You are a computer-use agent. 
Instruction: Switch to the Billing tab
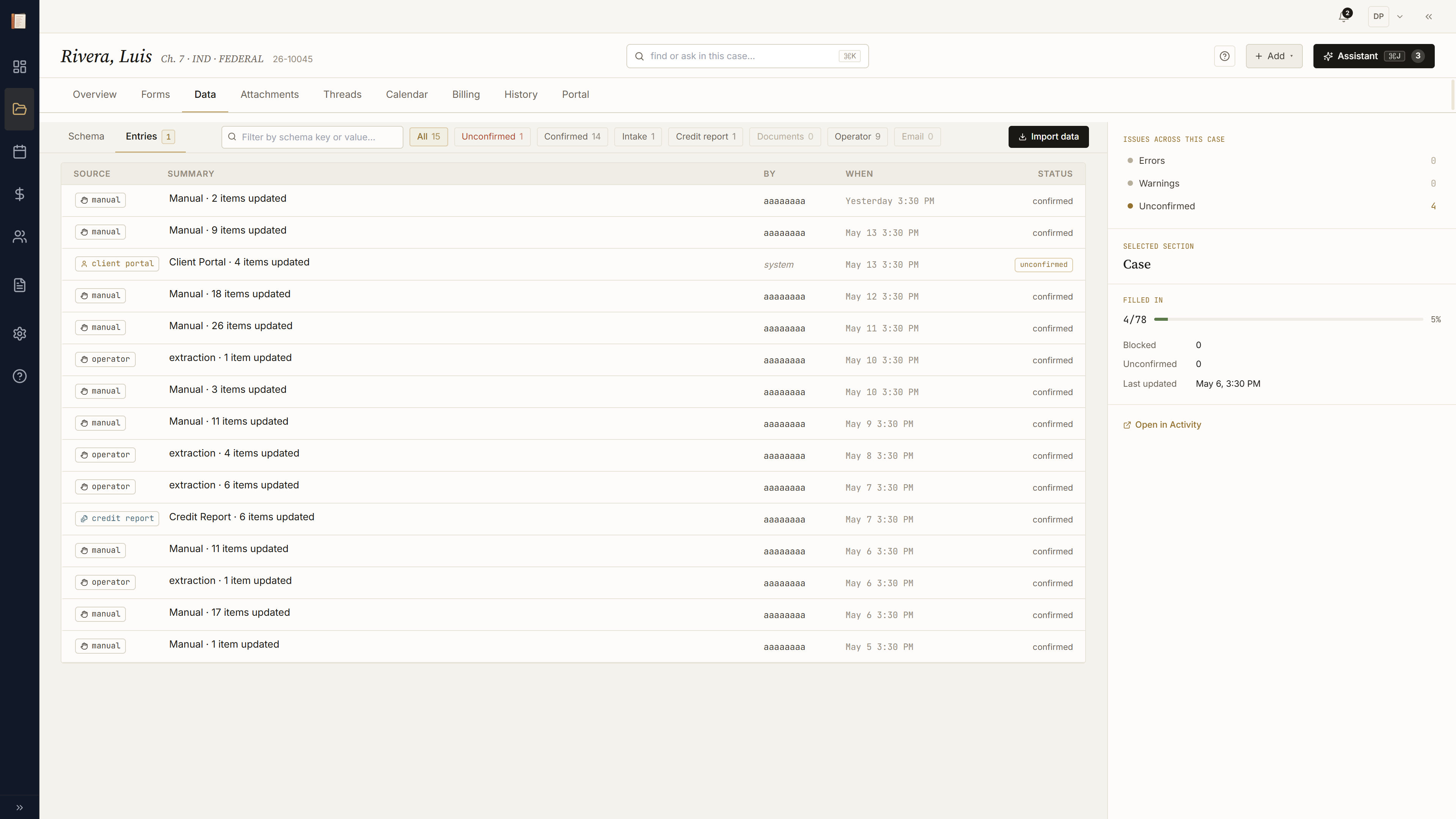tap(466, 94)
